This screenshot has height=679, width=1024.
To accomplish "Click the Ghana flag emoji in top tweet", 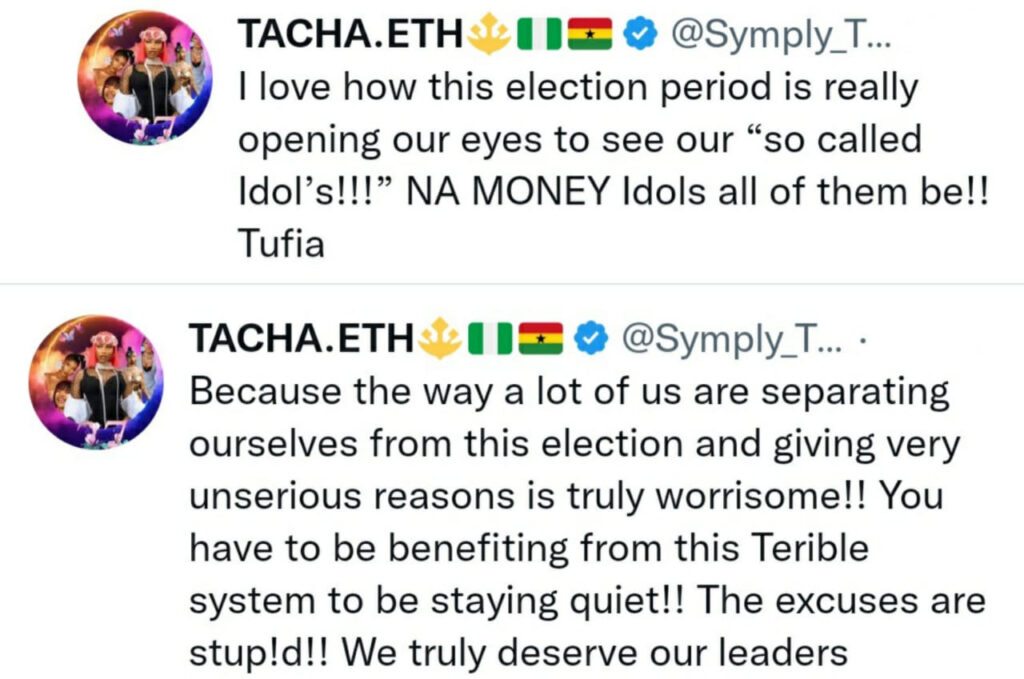I will tap(589, 36).
